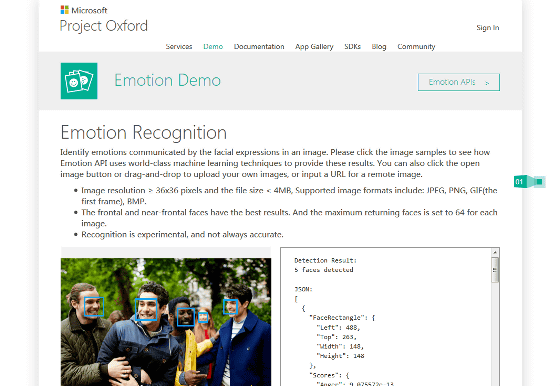Click the Microsoft logo
This screenshot has width=560, height=386.
[84, 10]
